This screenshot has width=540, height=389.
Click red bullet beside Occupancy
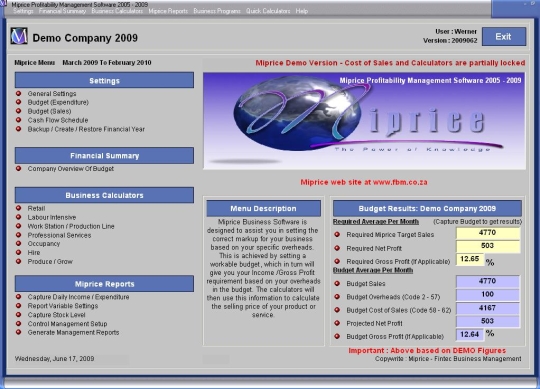[x=19, y=243]
